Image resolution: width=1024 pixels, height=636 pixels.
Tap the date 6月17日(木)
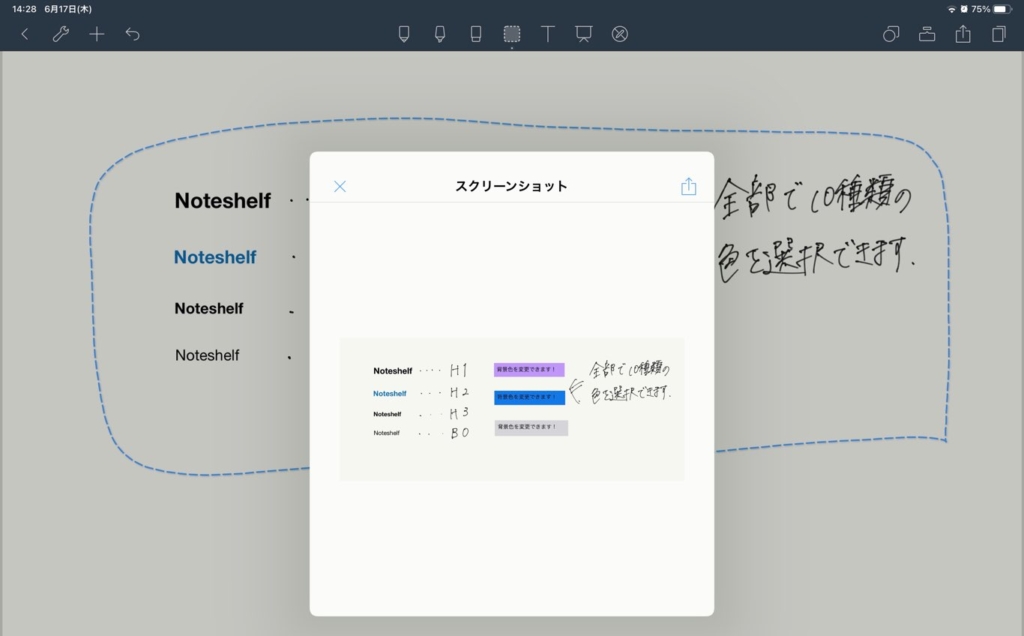(68, 9)
